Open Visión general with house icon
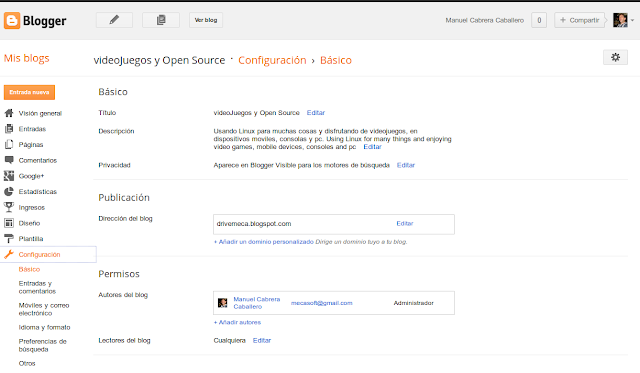The image size is (640, 373). [x=9, y=113]
